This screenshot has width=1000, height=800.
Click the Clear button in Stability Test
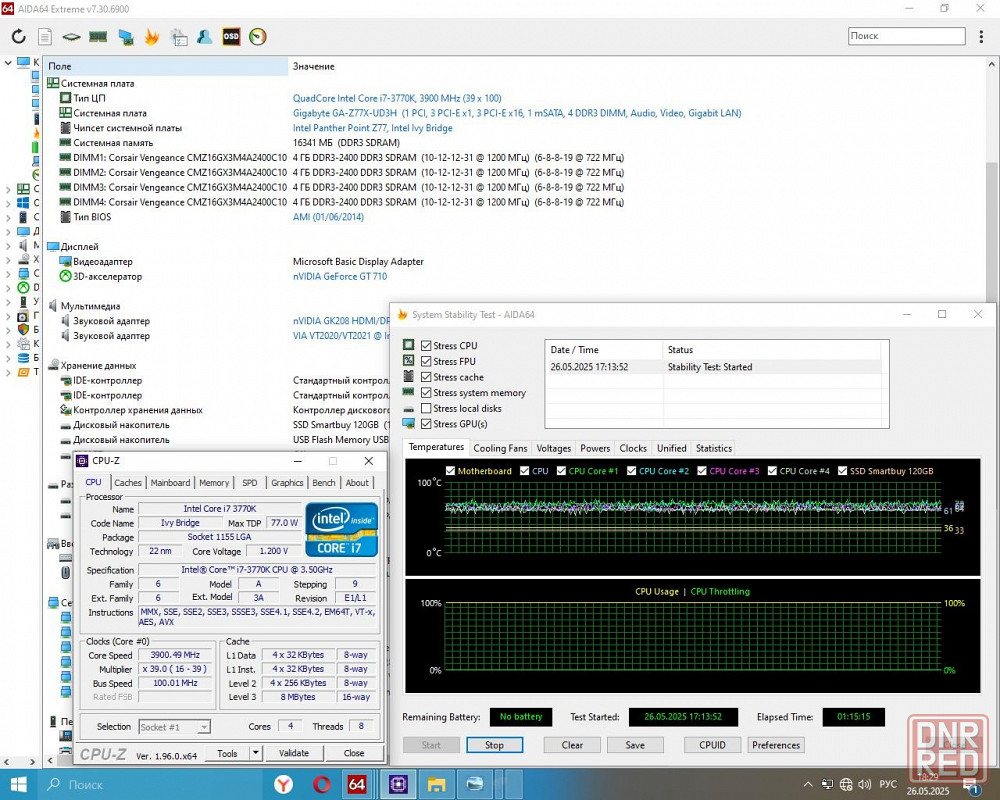pyautogui.click(x=572, y=745)
